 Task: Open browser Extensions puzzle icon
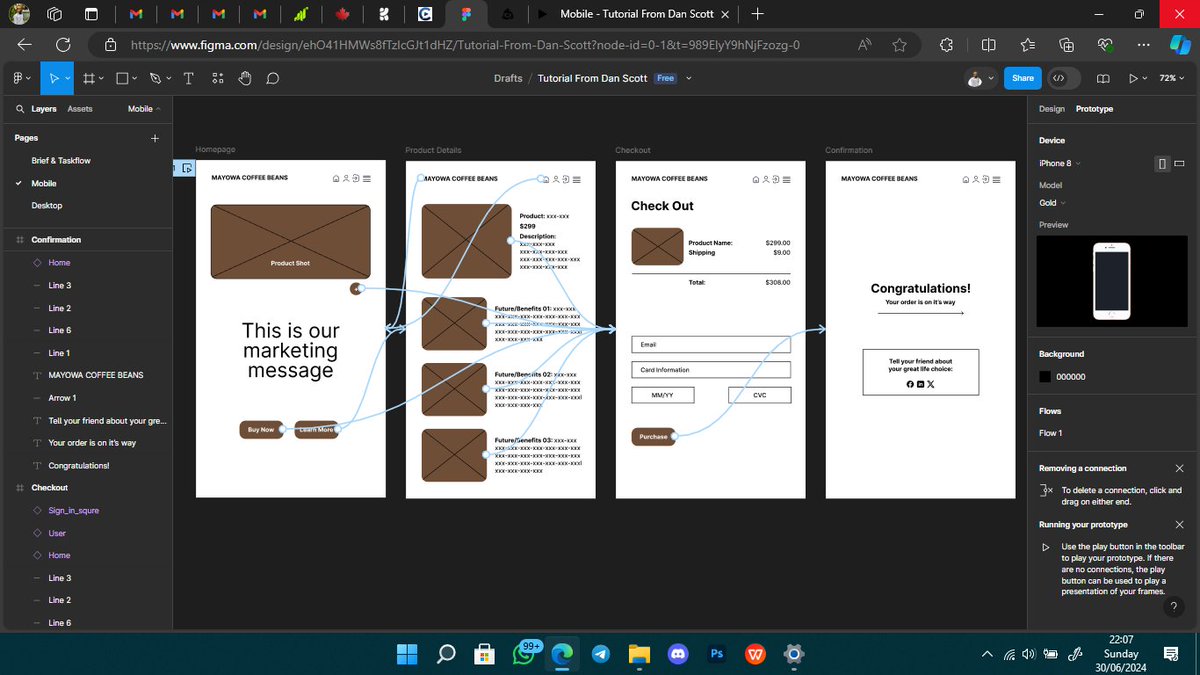[x=946, y=44]
